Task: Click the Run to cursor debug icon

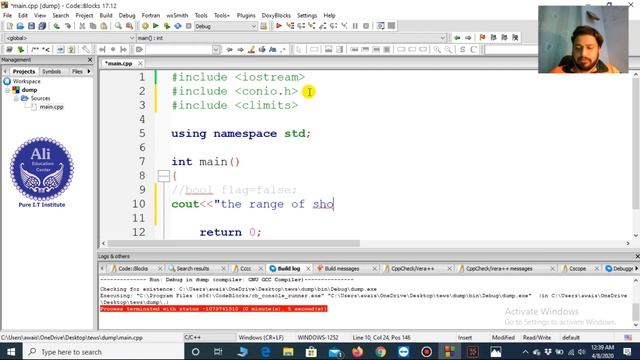Action: tap(290, 26)
